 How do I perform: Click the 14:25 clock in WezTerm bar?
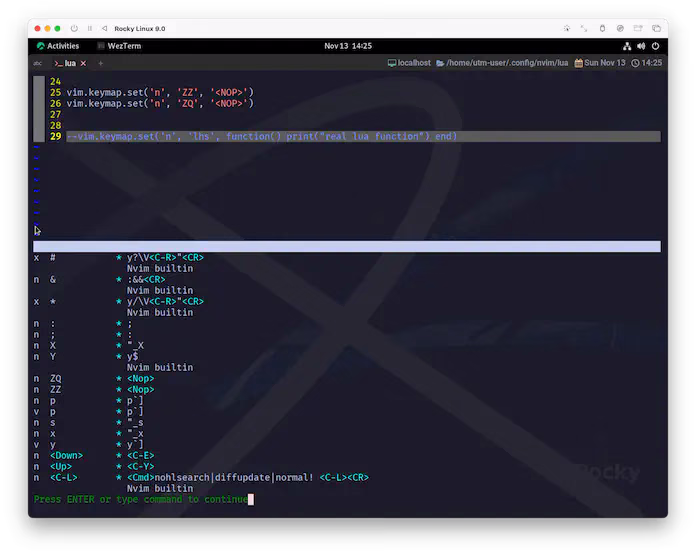(x=646, y=63)
